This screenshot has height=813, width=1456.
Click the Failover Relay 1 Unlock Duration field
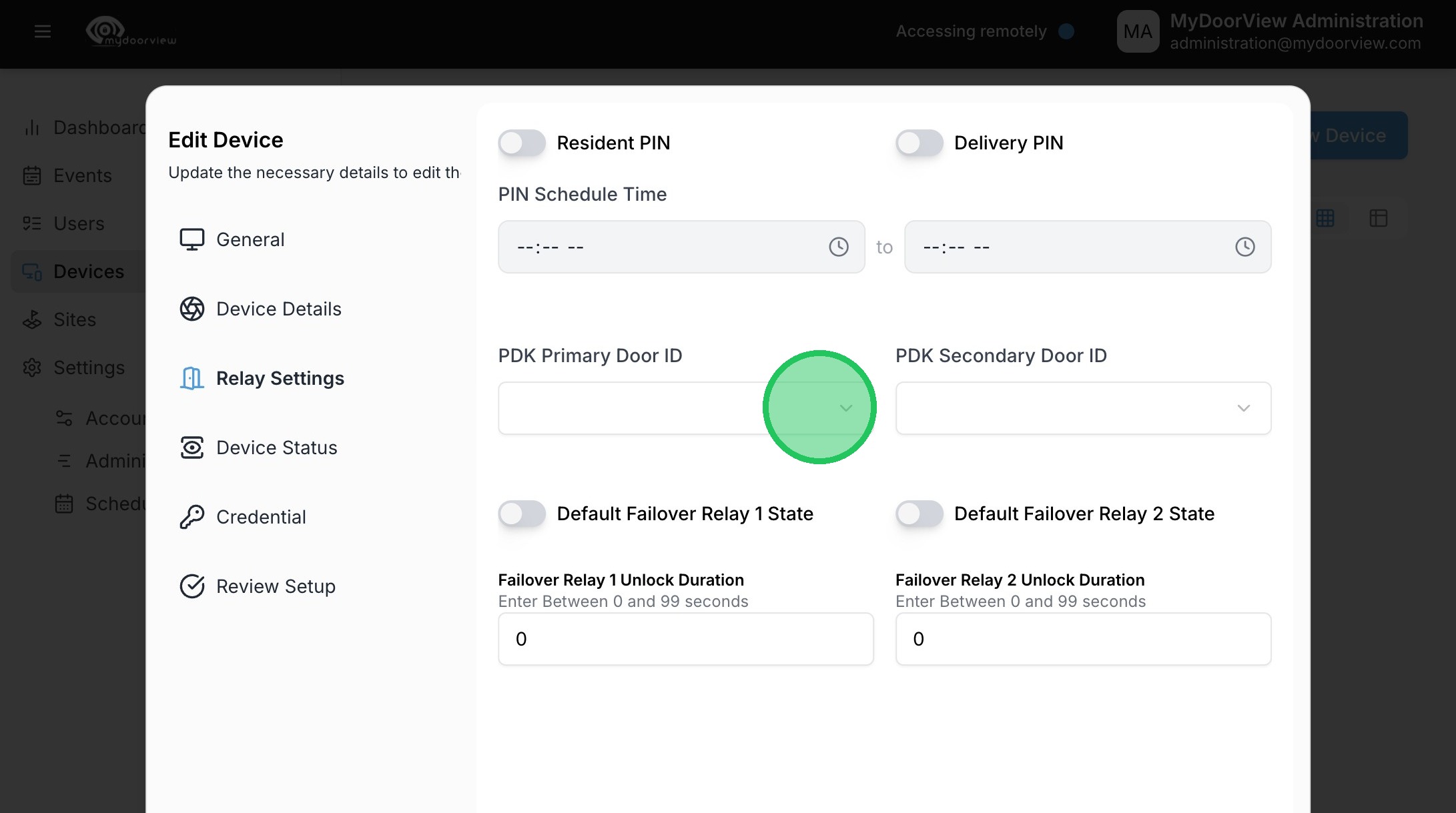685,639
